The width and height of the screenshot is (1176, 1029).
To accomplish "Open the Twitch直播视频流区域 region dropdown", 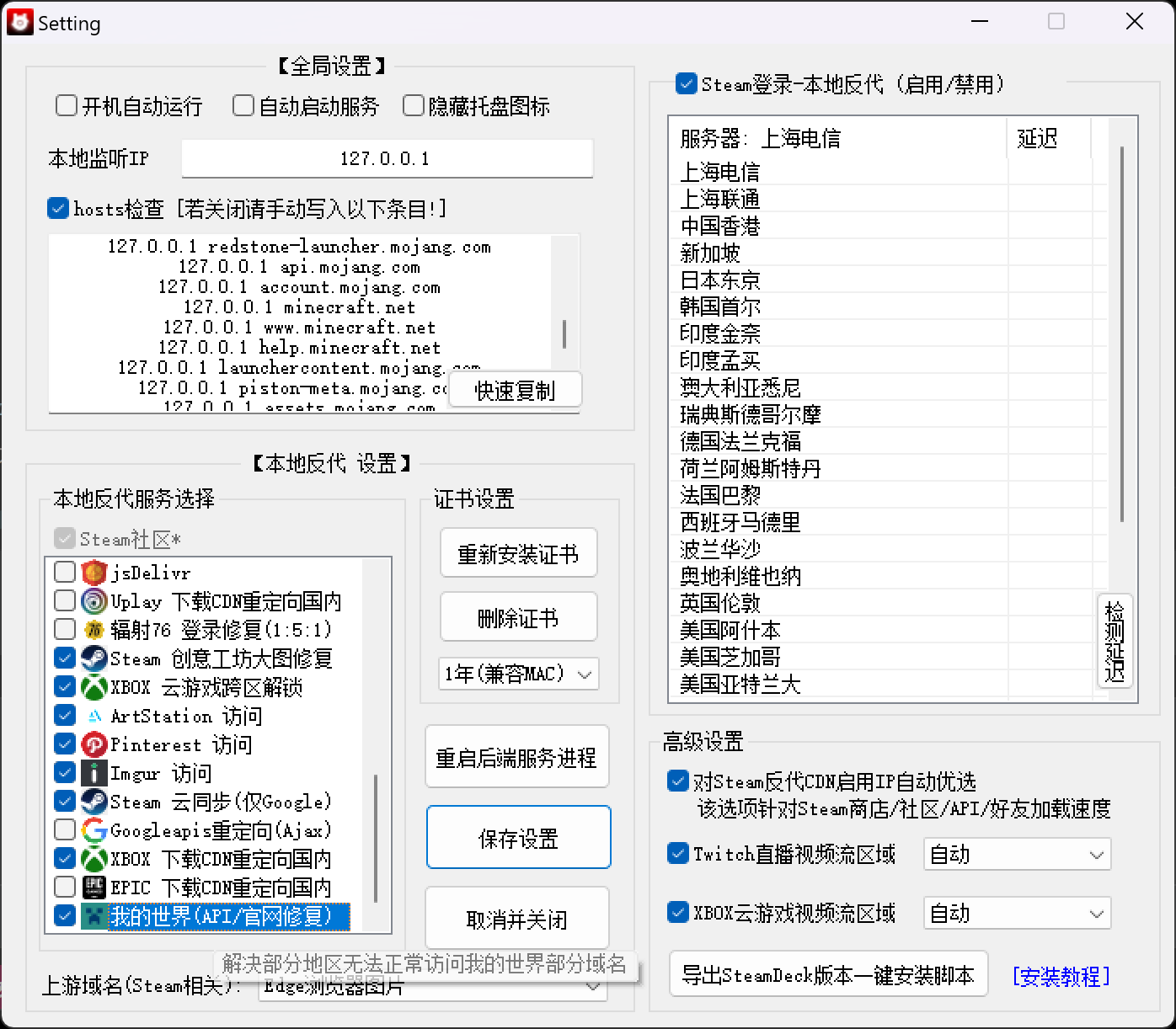I will point(1018,855).
